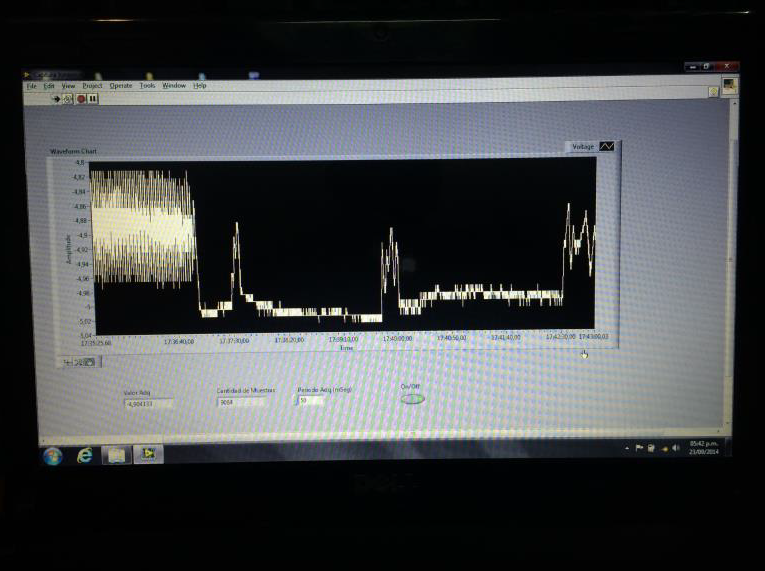Click the LabVIEW icon in the taskbar
This screenshot has width=765, height=571.
tap(149, 455)
